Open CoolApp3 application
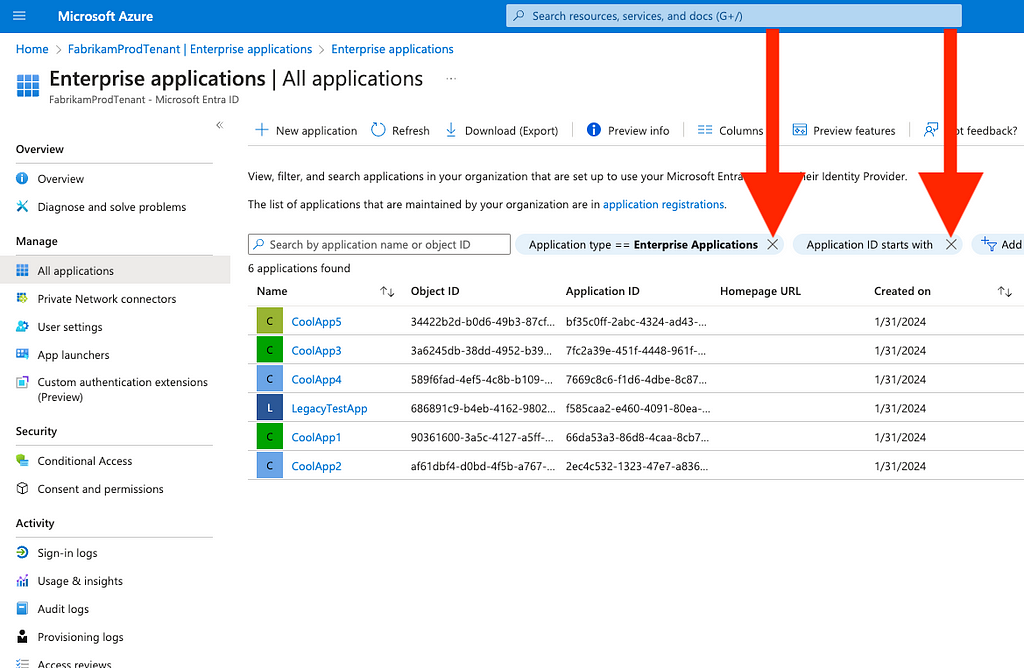 pos(316,351)
